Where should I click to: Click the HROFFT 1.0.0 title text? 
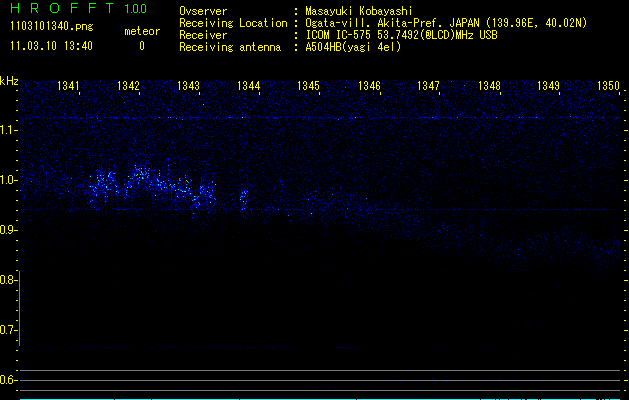tap(78, 8)
